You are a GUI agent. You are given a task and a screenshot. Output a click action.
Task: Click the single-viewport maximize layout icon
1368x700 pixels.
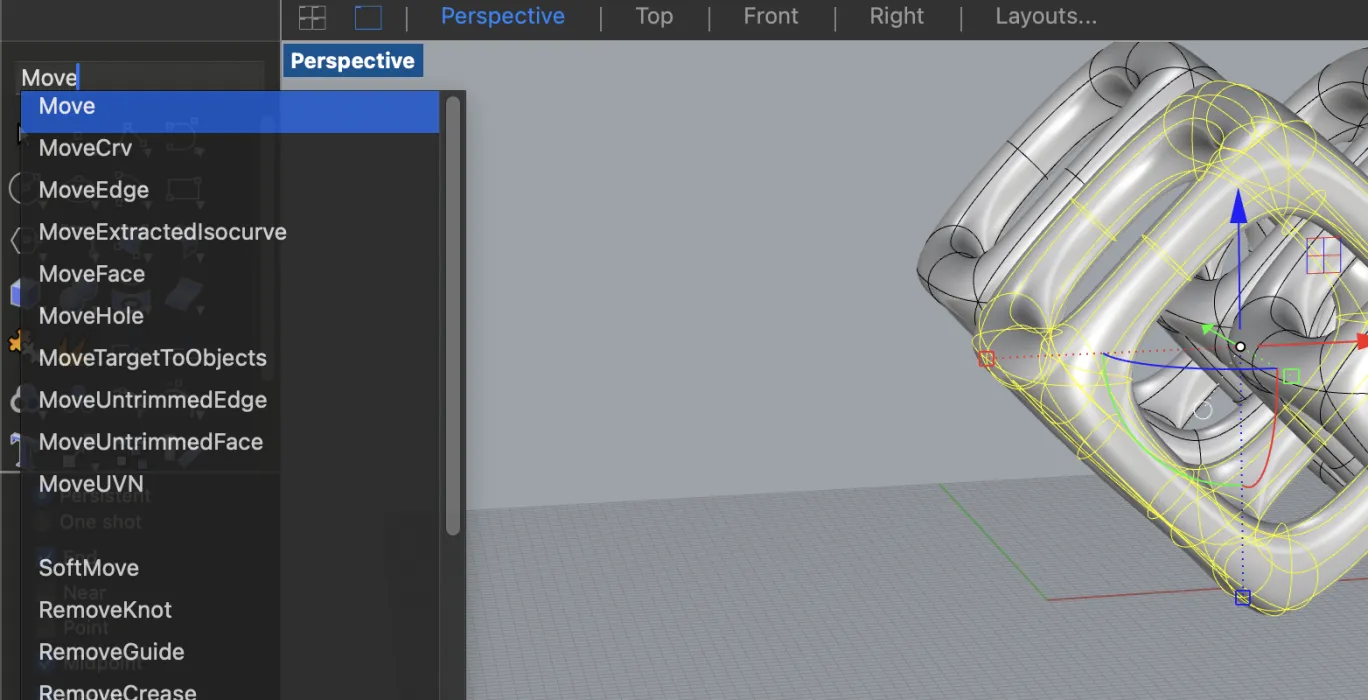(x=369, y=17)
